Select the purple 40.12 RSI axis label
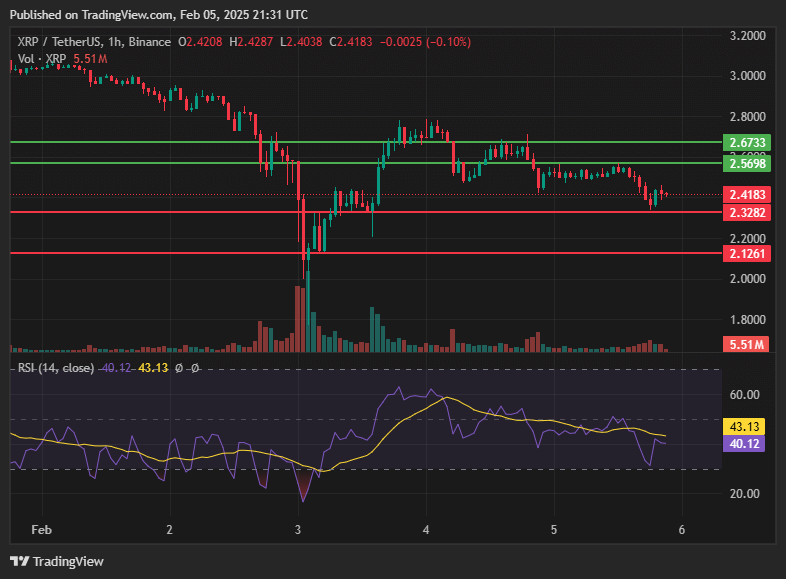This screenshot has width=786, height=579. tap(747, 443)
